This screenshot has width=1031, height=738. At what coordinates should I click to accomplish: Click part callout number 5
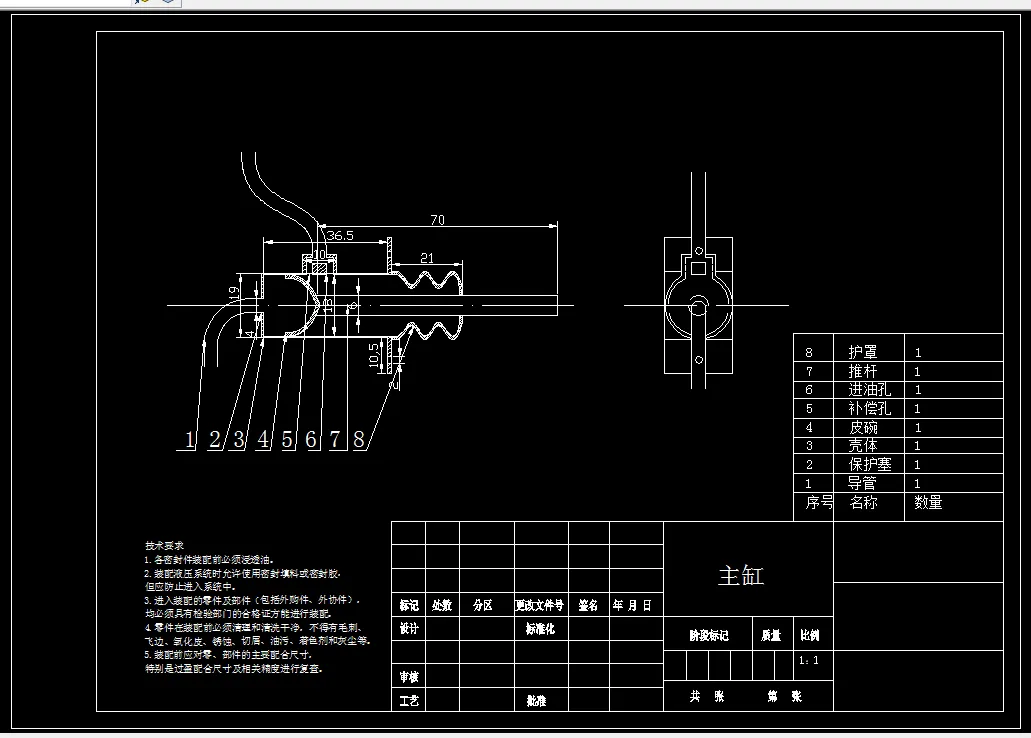tap(287, 439)
